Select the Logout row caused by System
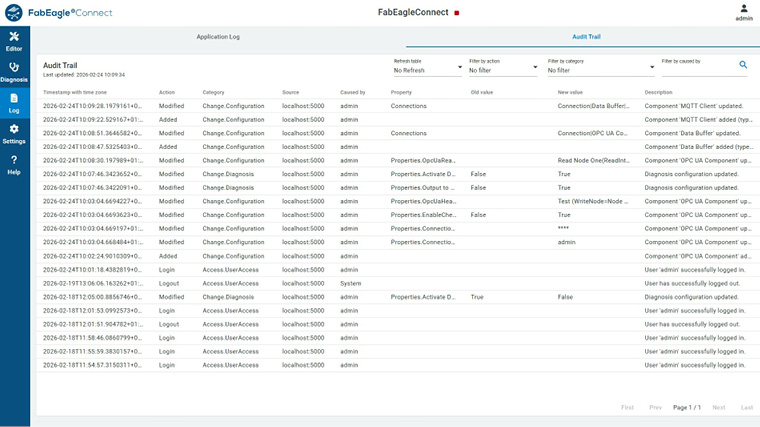760x427 pixels. 350,283
